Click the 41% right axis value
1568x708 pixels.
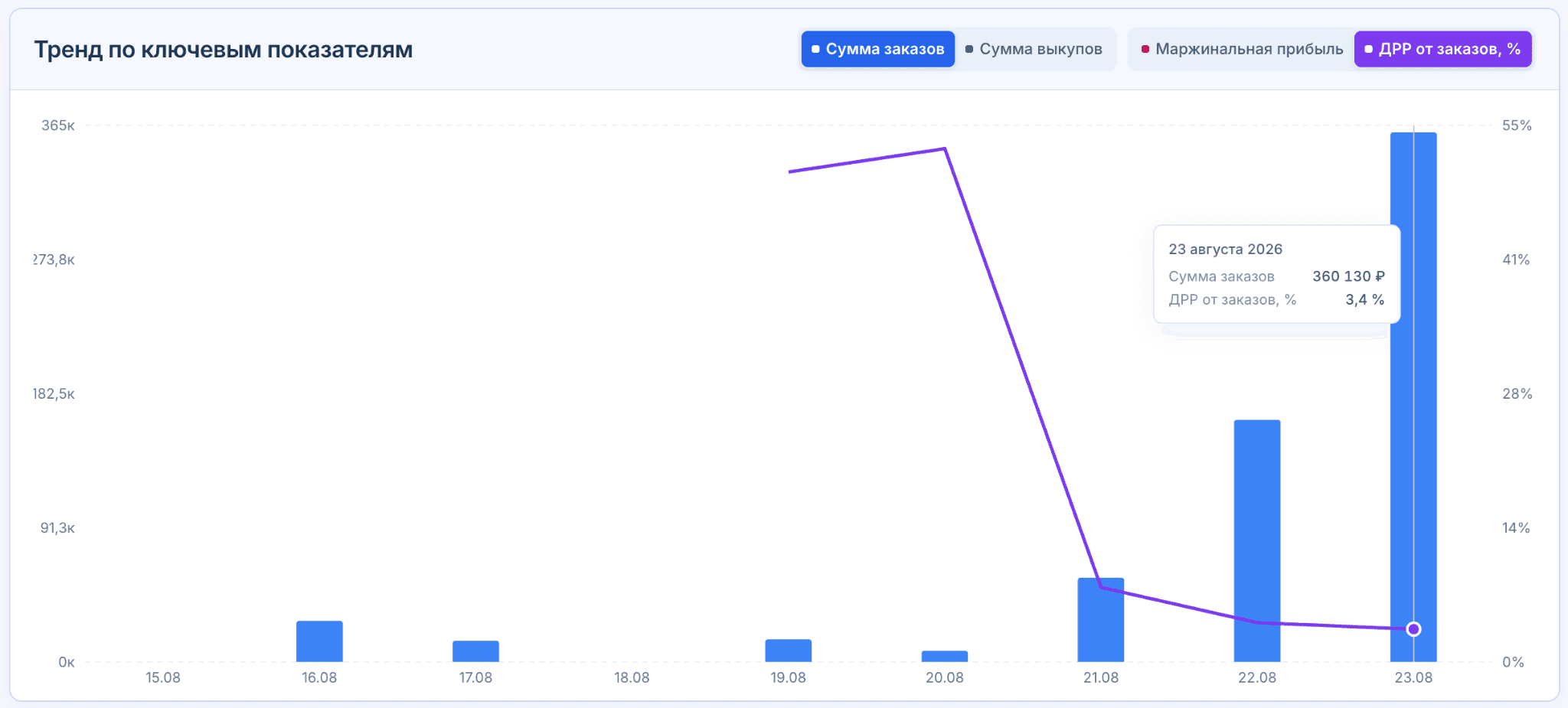[1515, 259]
